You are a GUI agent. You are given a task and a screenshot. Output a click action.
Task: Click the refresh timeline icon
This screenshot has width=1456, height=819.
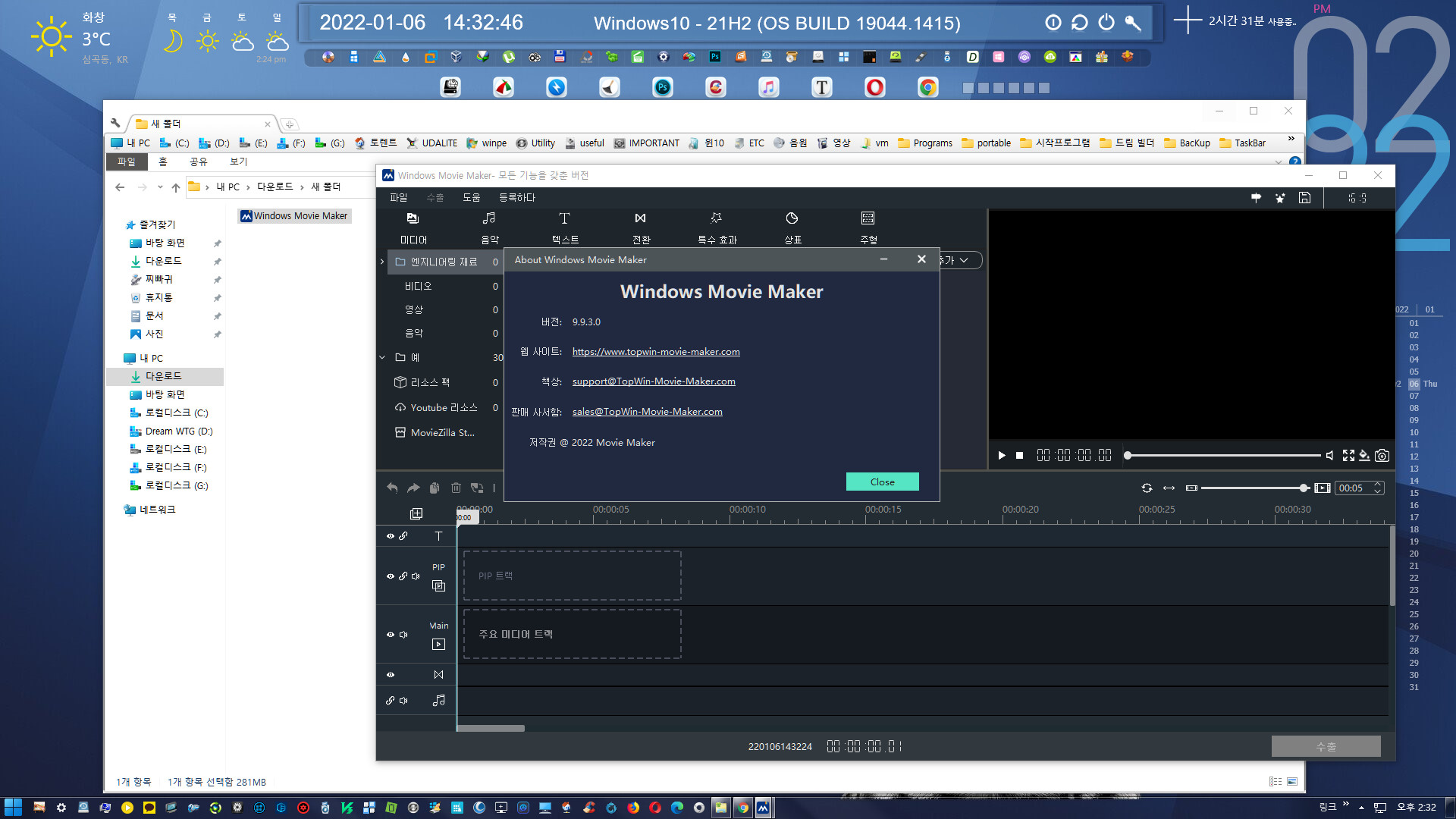tap(1147, 488)
